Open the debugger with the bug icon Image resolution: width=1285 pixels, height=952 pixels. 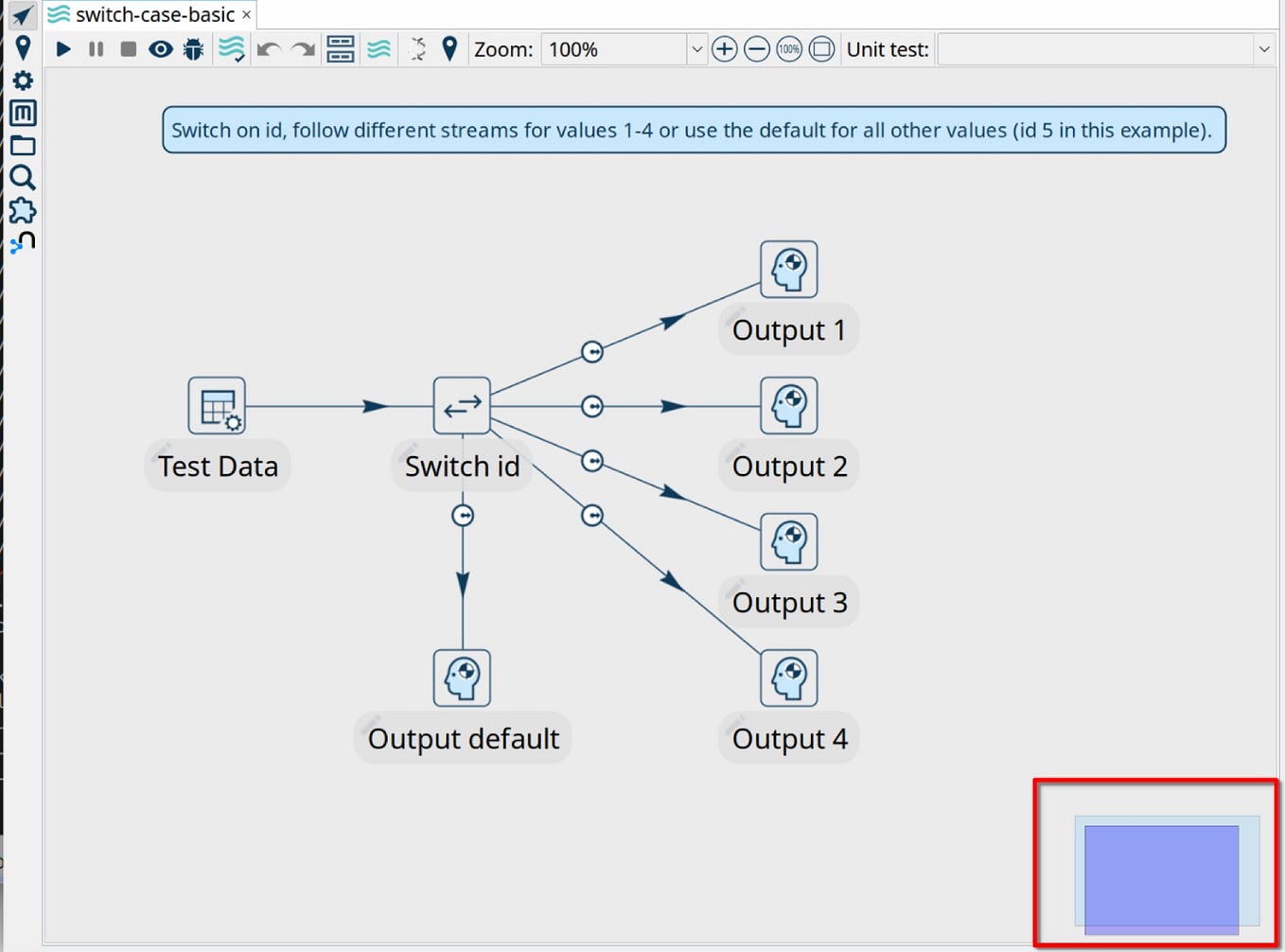click(x=193, y=49)
